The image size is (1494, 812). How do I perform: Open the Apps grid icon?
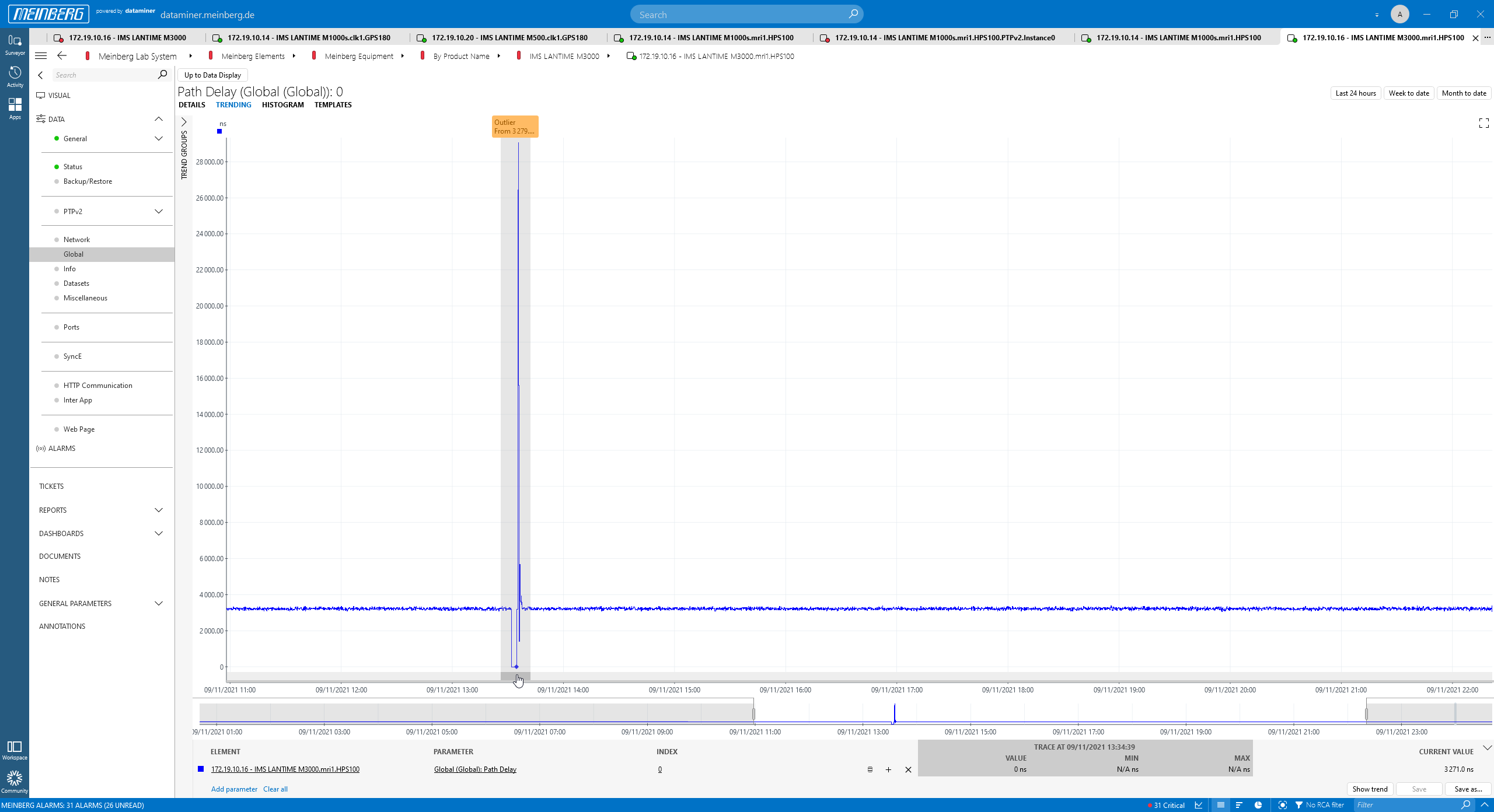click(15, 108)
